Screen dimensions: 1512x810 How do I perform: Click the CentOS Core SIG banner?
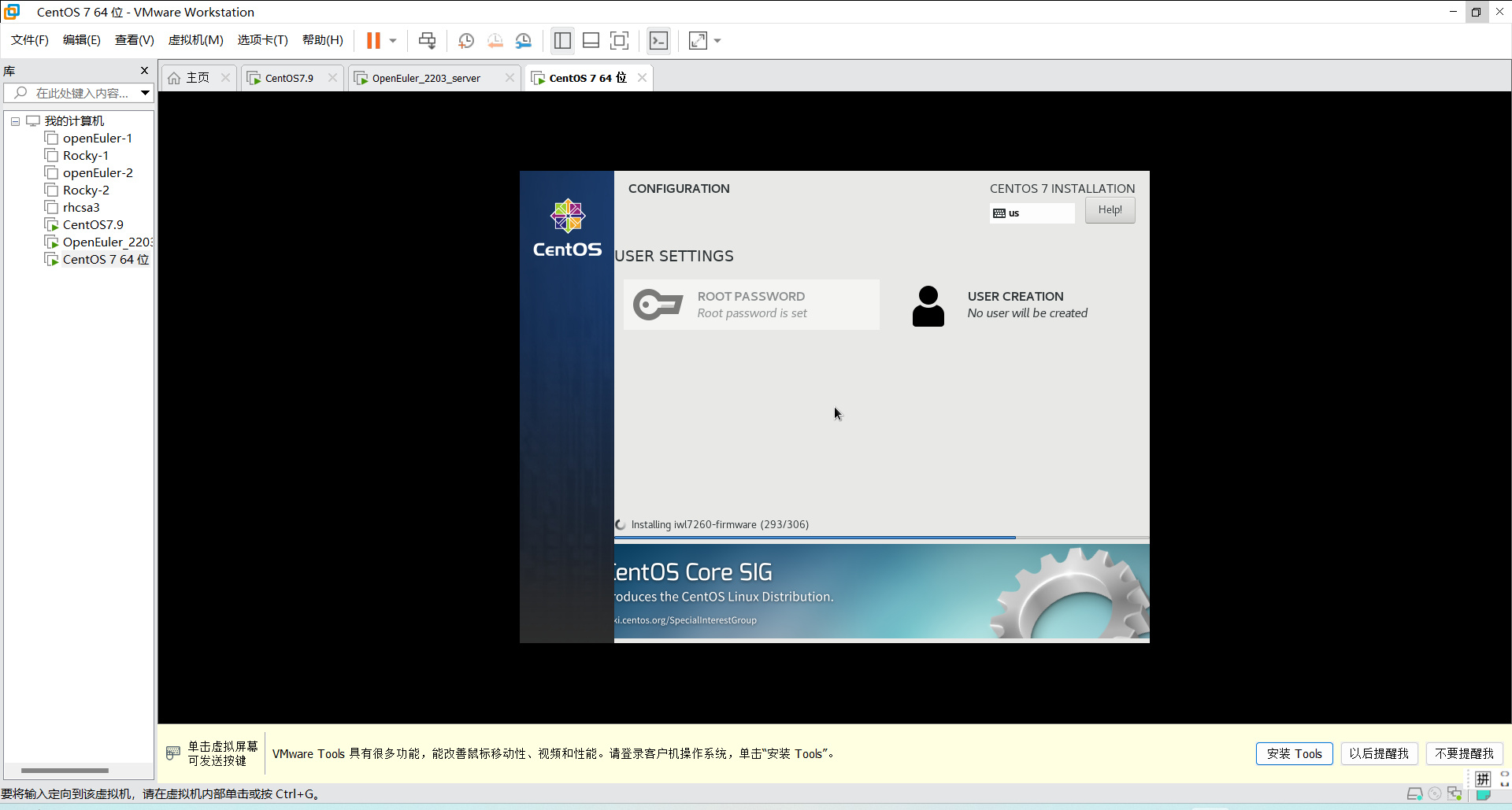(881, 591)
